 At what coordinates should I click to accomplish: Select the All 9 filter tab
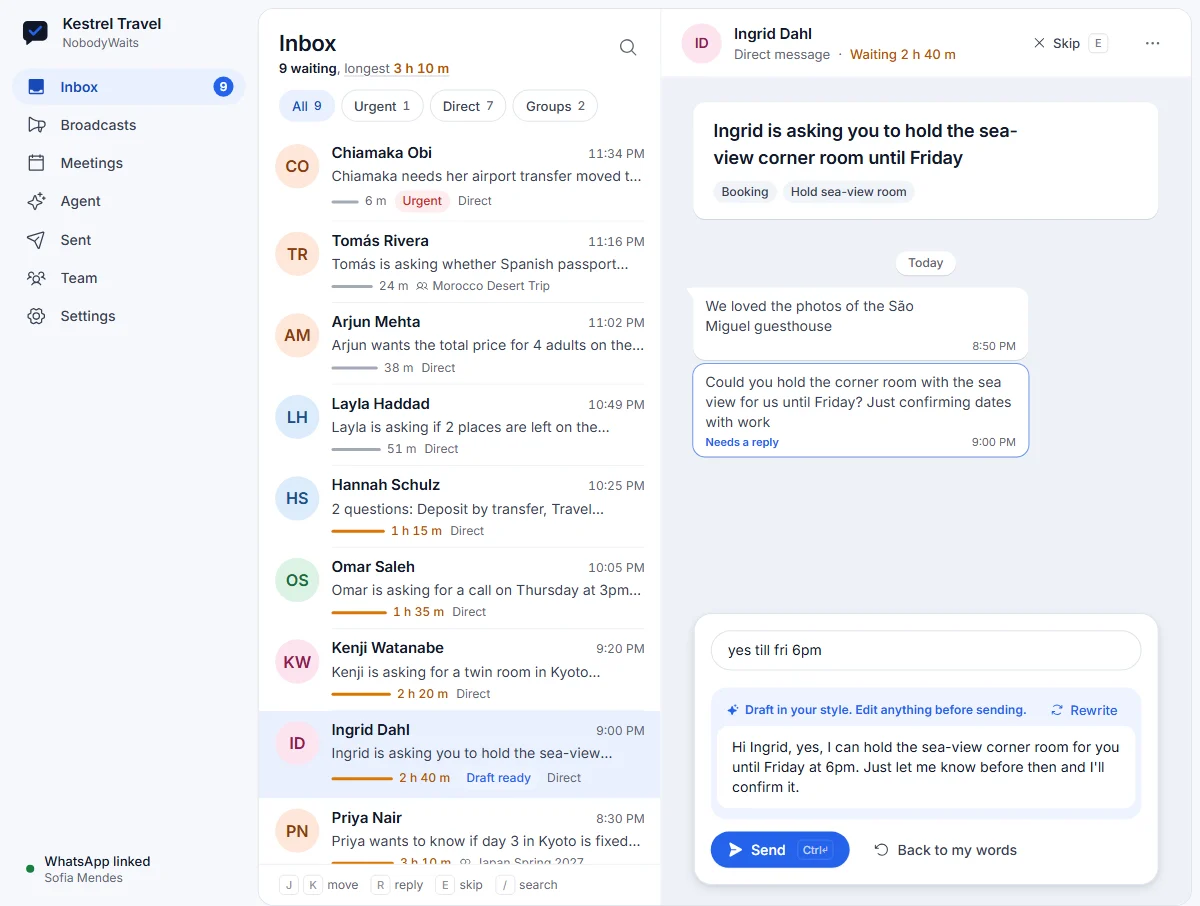tap(307, 106)
